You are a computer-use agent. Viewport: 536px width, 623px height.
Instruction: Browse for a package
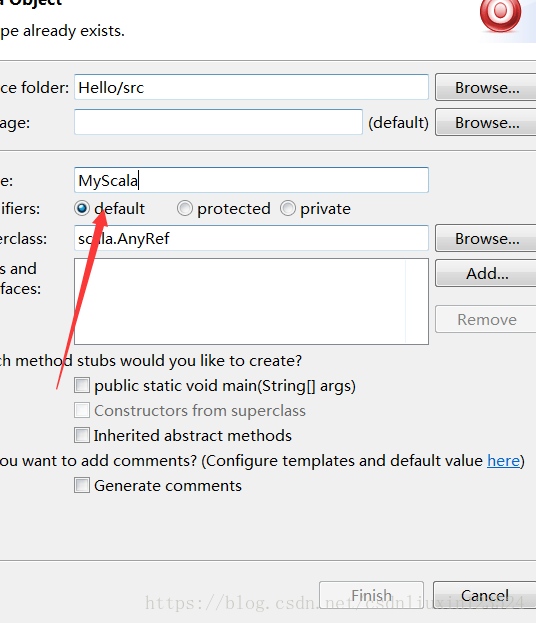click(486, 122)
